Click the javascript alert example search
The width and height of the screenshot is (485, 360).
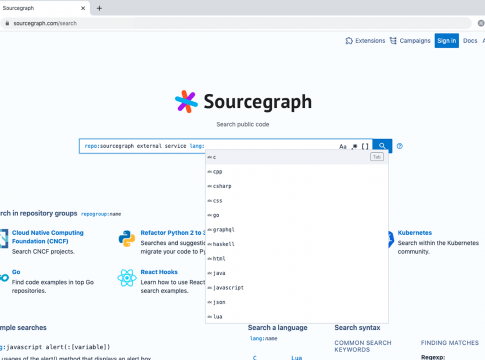[x=55, y=347]
